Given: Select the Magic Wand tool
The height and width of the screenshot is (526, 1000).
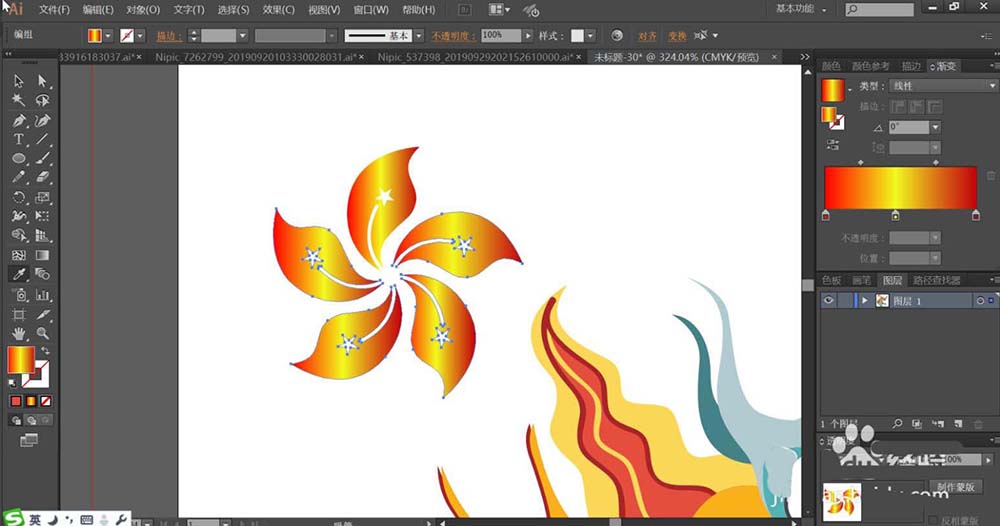Looking at the screenshot, I should [18, 100].
